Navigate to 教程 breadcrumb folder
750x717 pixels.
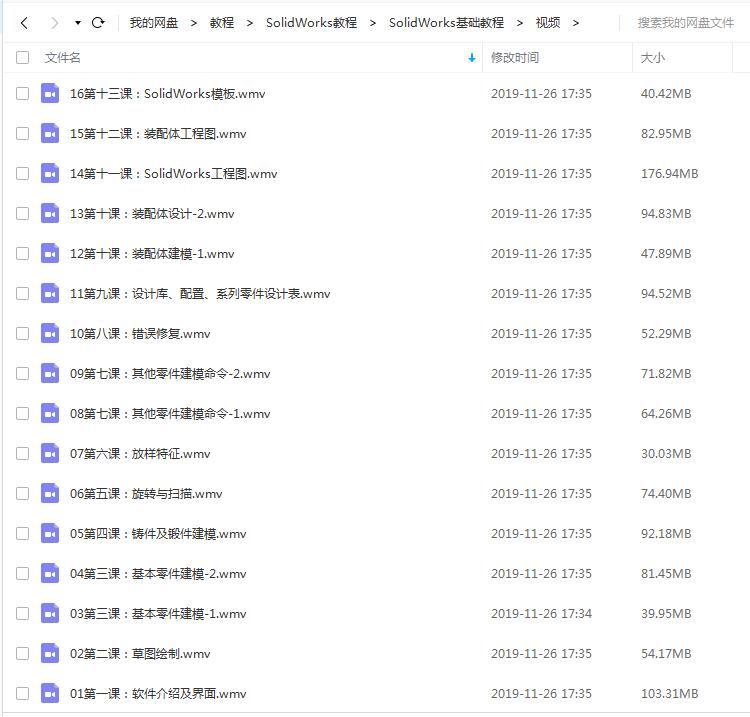[222, 22]
